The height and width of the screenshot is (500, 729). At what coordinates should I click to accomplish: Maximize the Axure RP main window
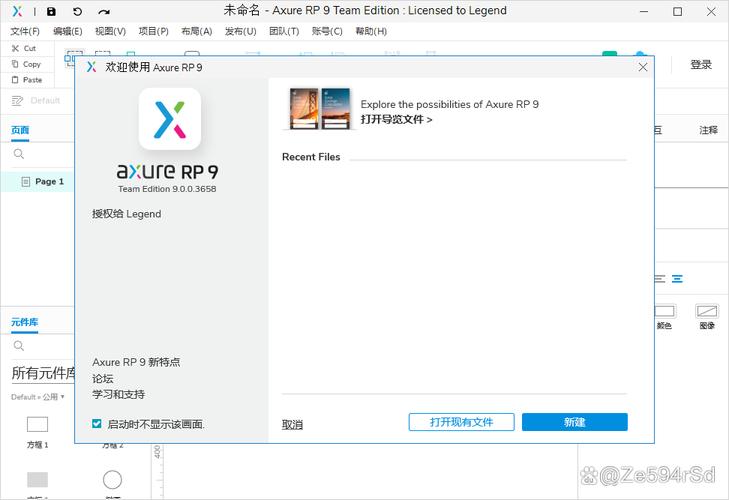coord(677,12)
